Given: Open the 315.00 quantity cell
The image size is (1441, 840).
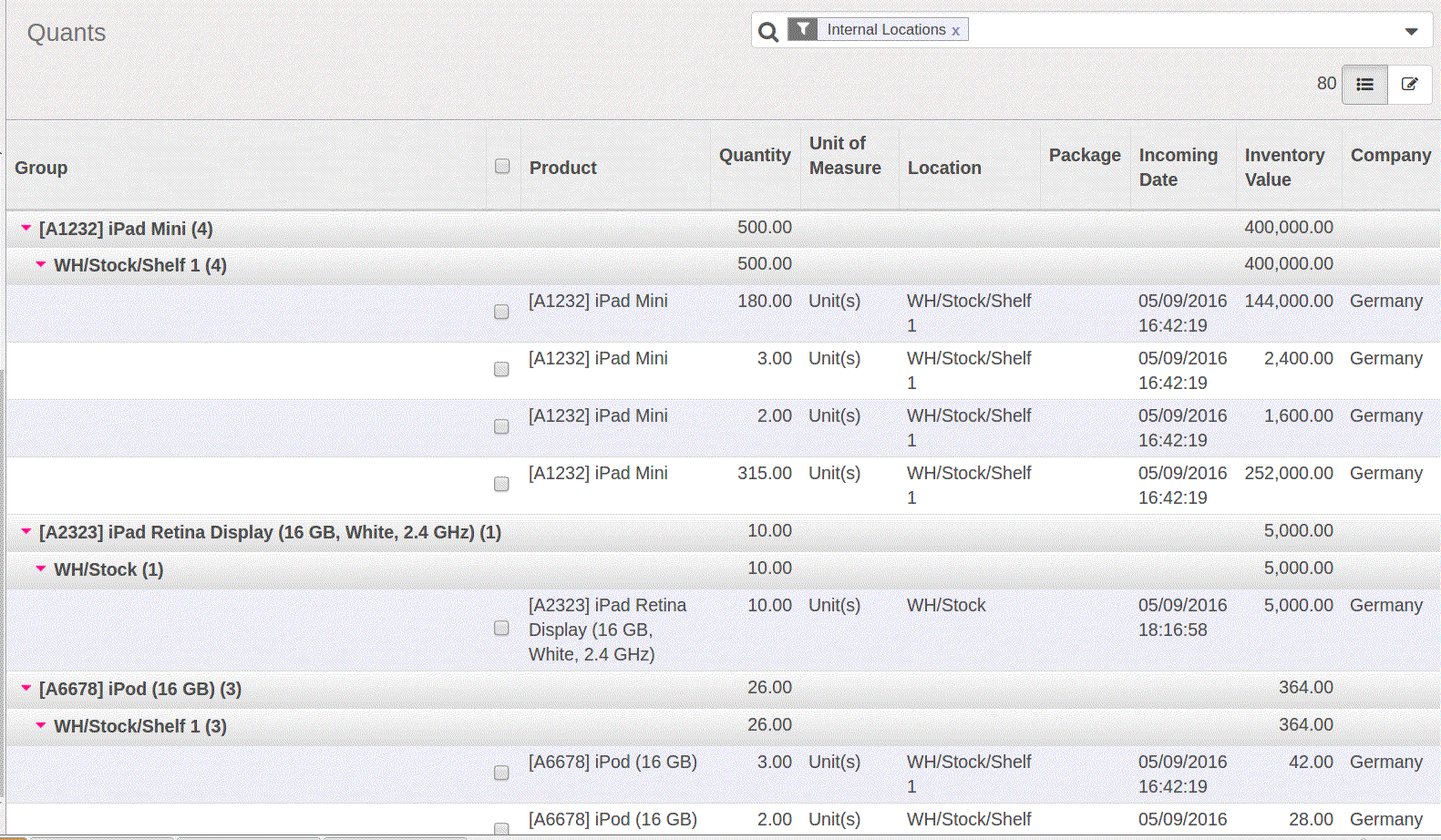Looking at the screenshot, I should coord(764,473).
